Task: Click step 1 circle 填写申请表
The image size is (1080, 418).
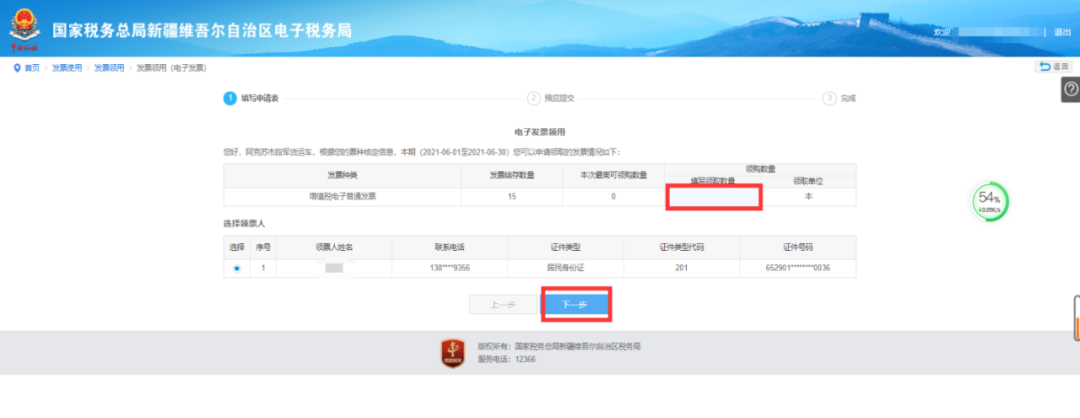Action: point(229,98)
